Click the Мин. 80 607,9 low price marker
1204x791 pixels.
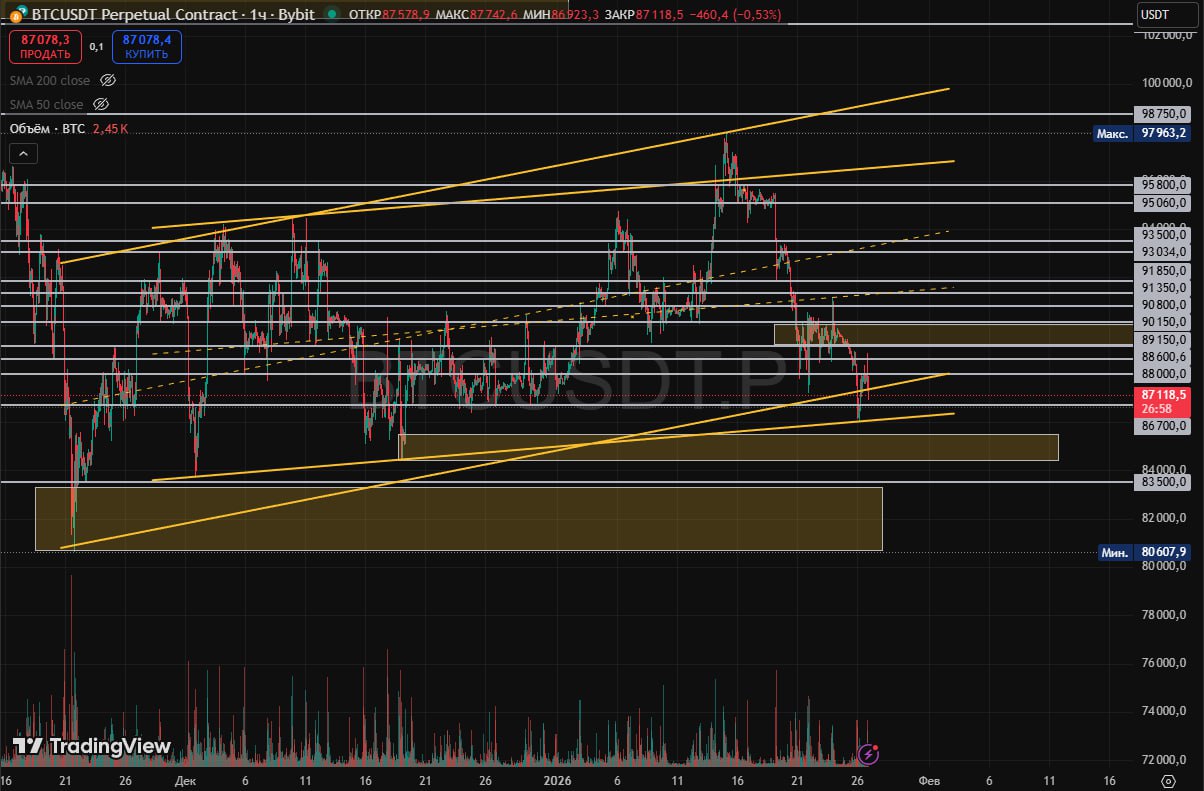tap(1143, 552)
